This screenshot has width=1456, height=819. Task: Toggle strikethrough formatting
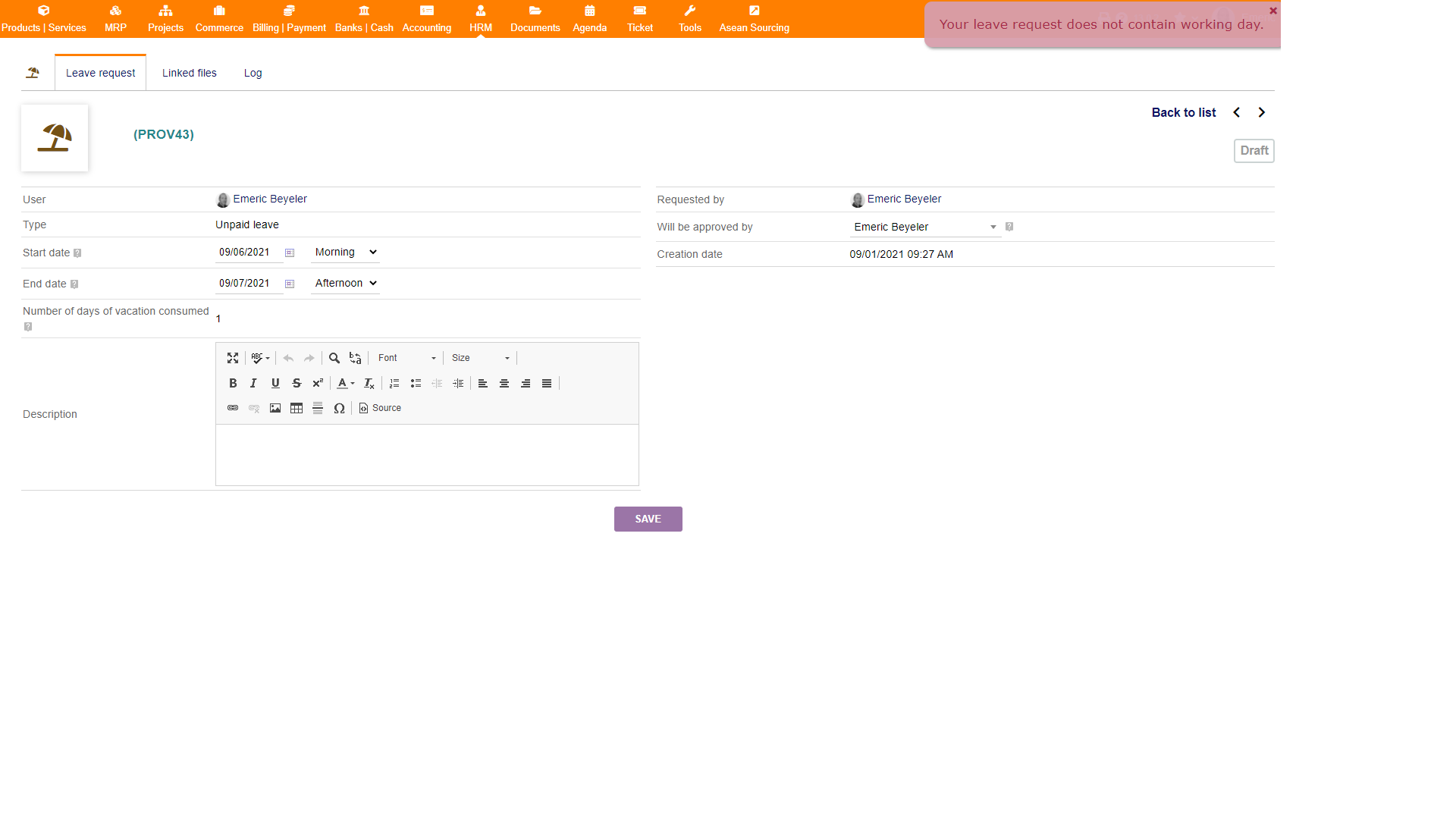click(x=297, y=384)
